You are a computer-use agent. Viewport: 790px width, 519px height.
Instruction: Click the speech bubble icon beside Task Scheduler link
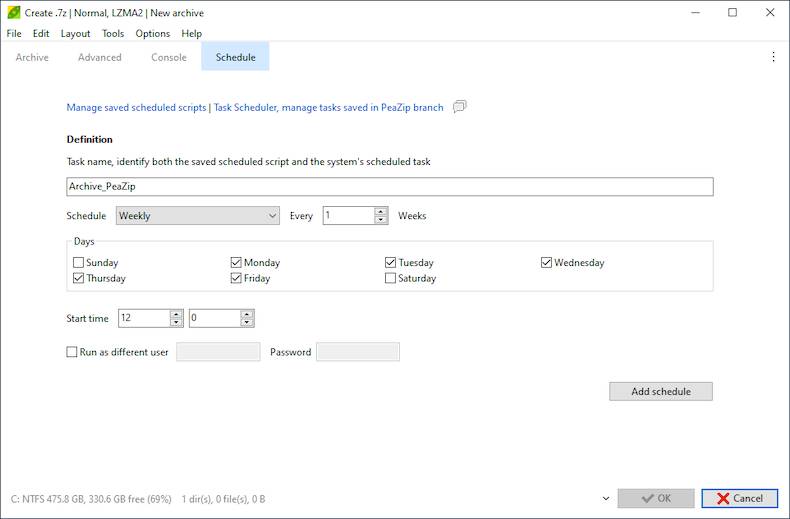[460, 107]
